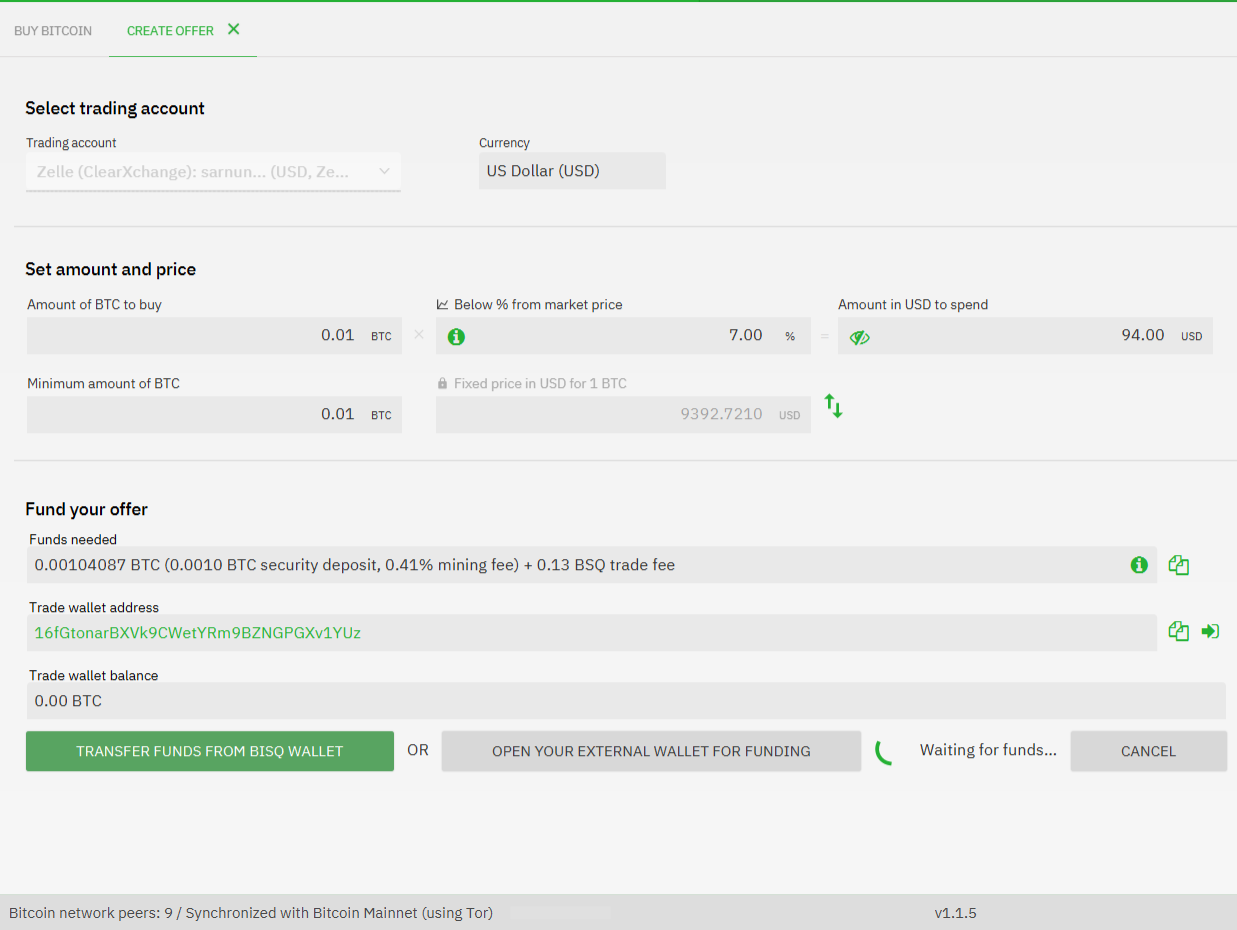Open wallet address in external wallet icon
The height and width of the screenshot is (930, 1237).
(x=1210, y=631)
